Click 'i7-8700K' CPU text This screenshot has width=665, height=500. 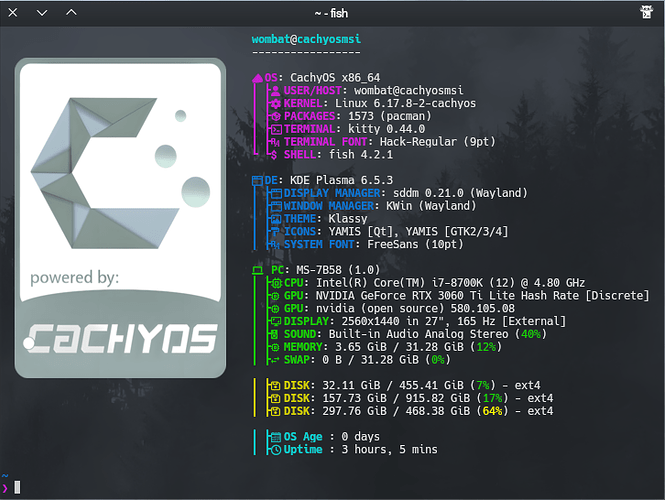457,283
